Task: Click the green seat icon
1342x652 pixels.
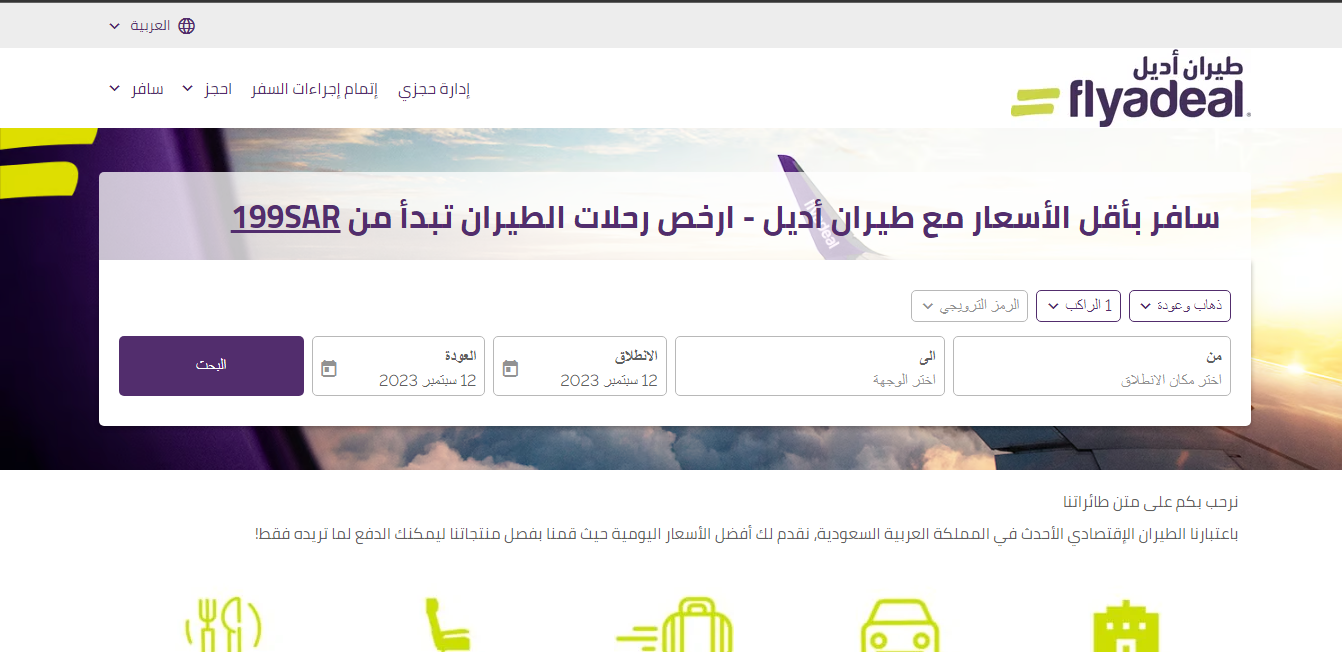Action: pyautogui.click(x=445, y=626)
